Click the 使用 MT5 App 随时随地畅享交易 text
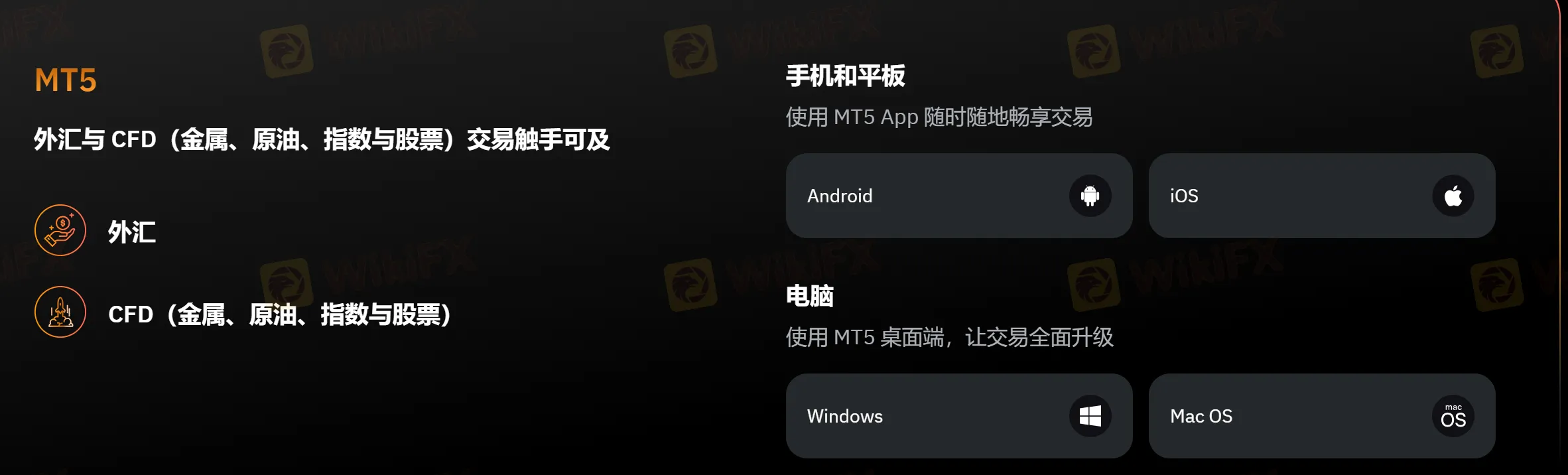1568x475 pixels. pos(939,117)
